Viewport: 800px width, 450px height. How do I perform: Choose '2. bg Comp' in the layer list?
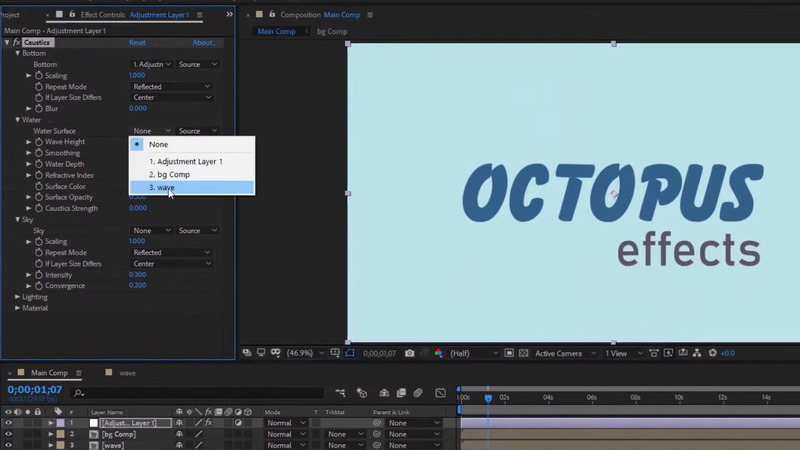coord(169,174)
